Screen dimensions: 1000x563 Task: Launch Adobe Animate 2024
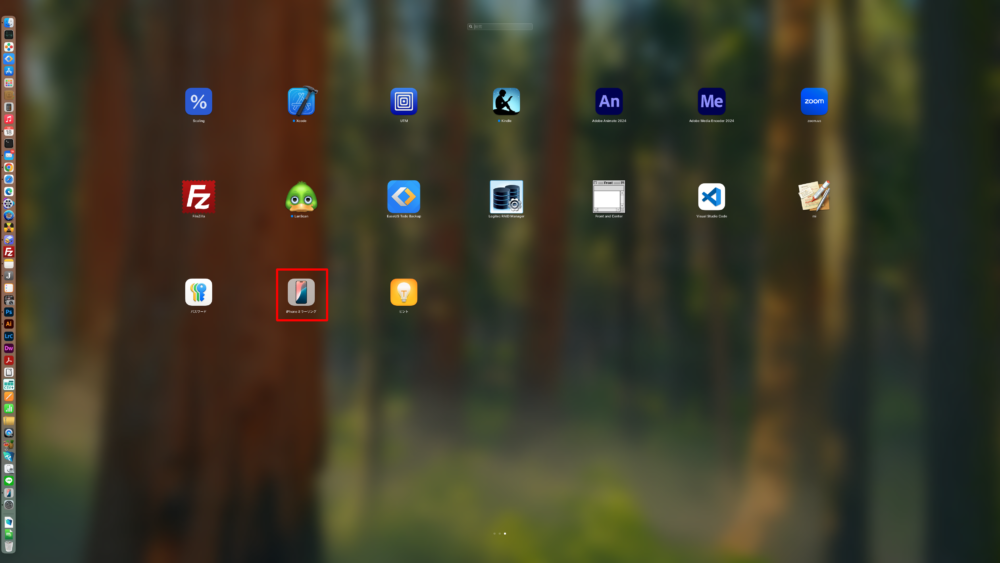[609, 101]
